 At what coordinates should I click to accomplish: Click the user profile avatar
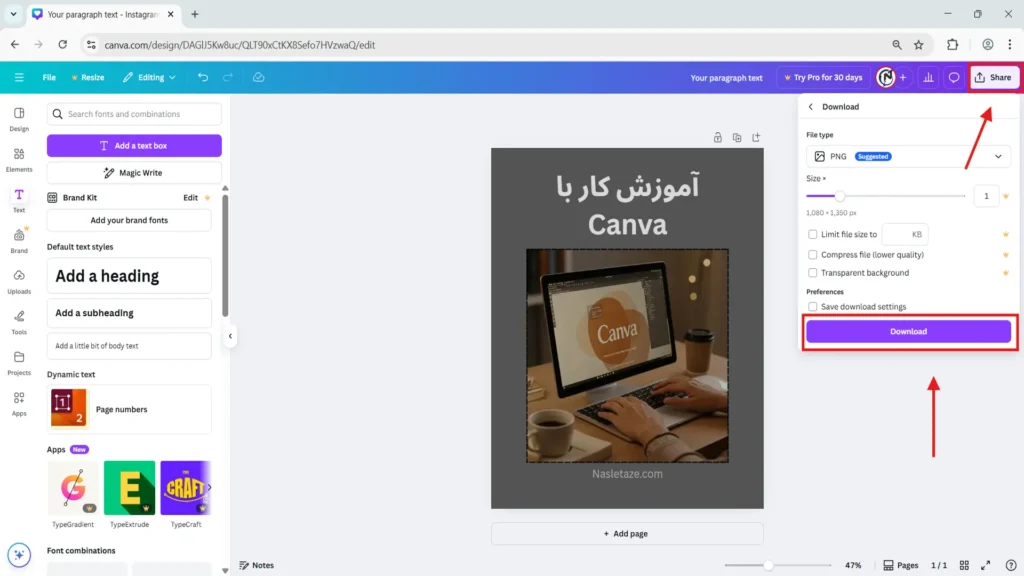coord(886,77)
